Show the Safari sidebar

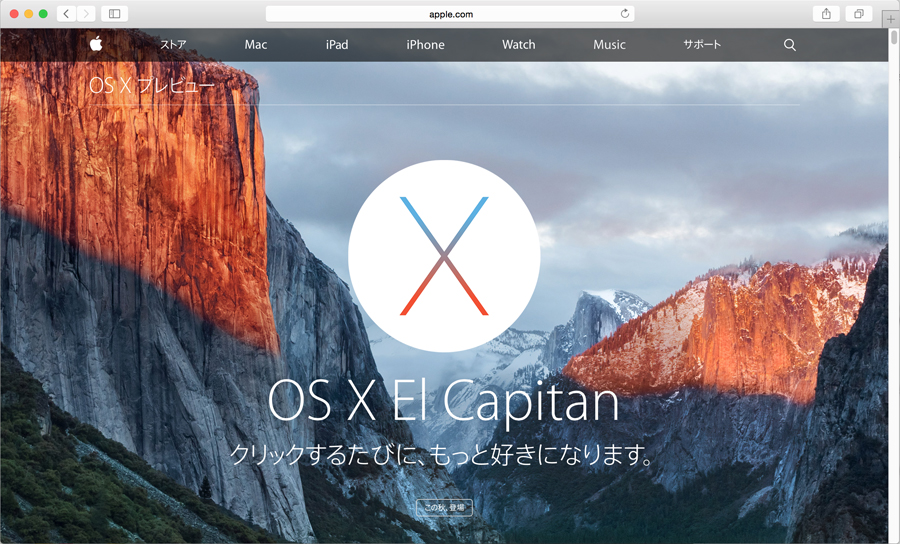pyautogui.click(x=114, y=14)
